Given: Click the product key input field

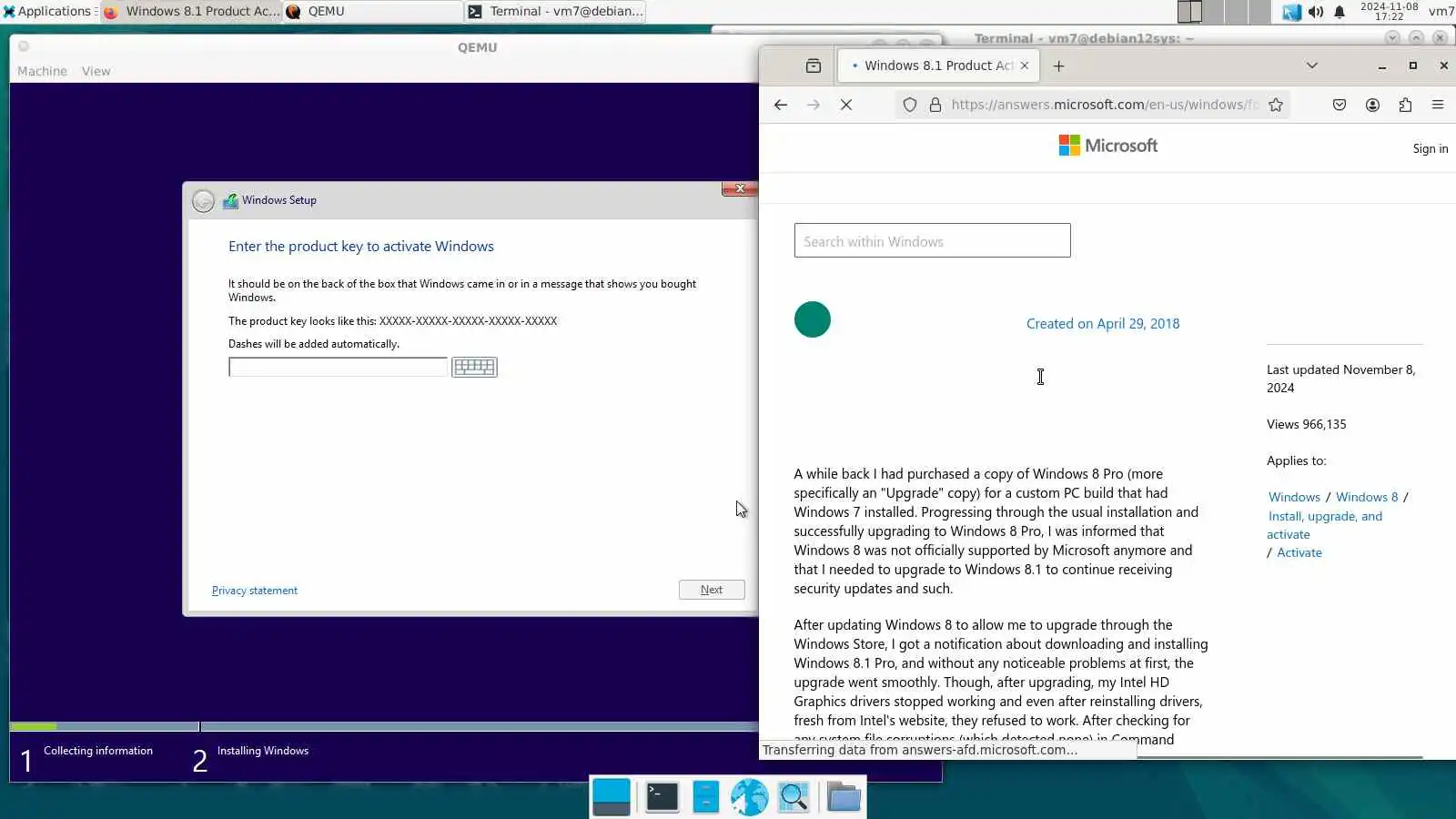Looking at the screenshot, I should click(338, 367).
